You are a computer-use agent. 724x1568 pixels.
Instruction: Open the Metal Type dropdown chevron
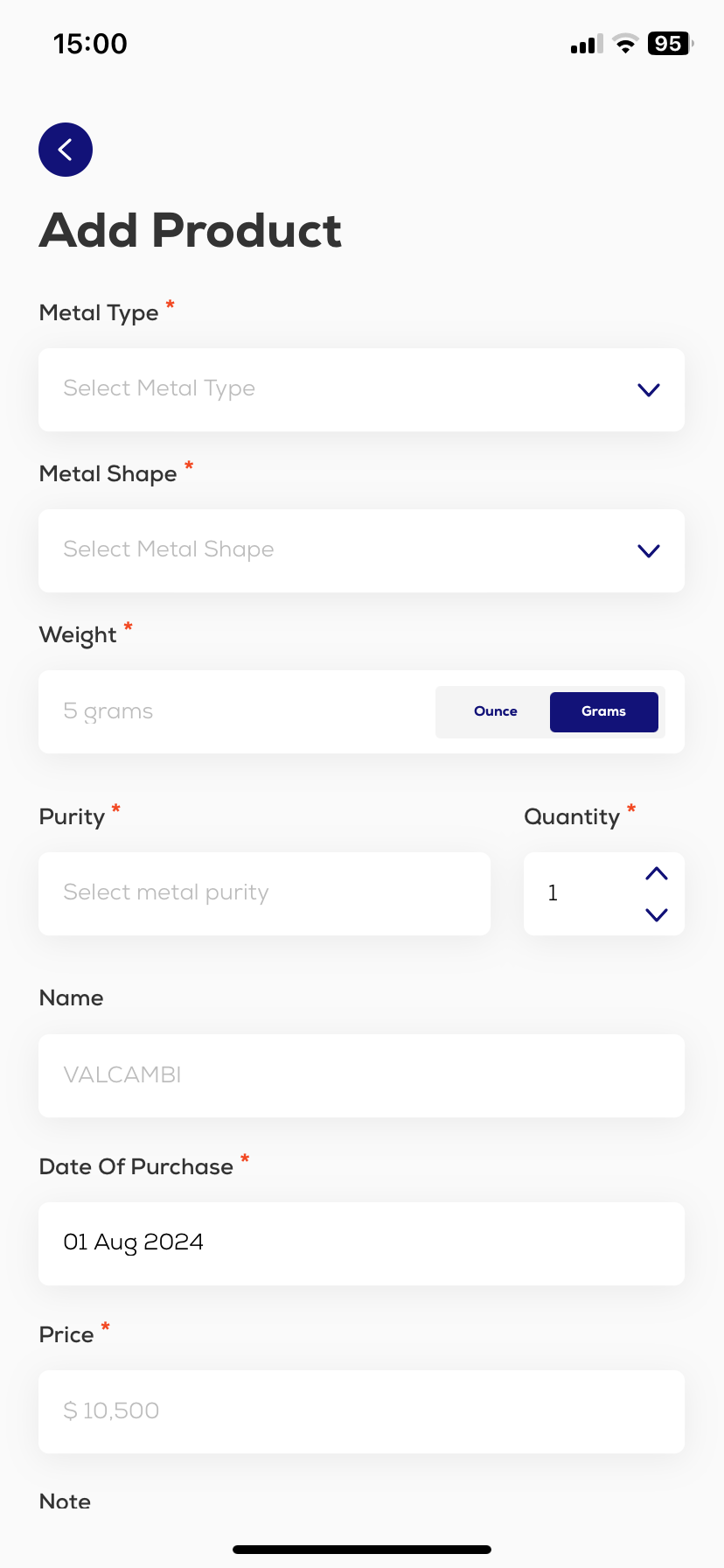[648, 390]
